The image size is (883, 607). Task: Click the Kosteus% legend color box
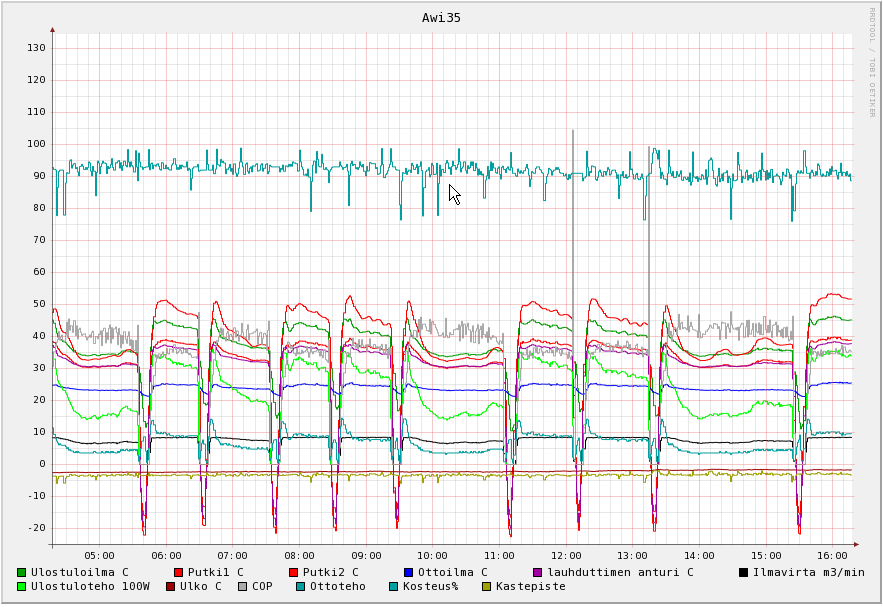(x=393, y=586)
